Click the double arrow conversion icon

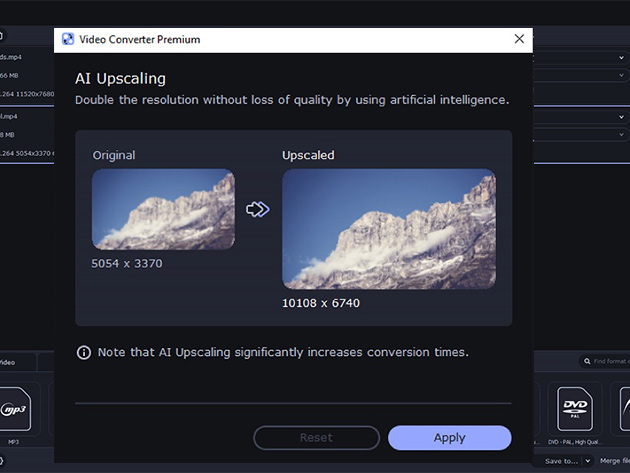[x=258, y=209]
